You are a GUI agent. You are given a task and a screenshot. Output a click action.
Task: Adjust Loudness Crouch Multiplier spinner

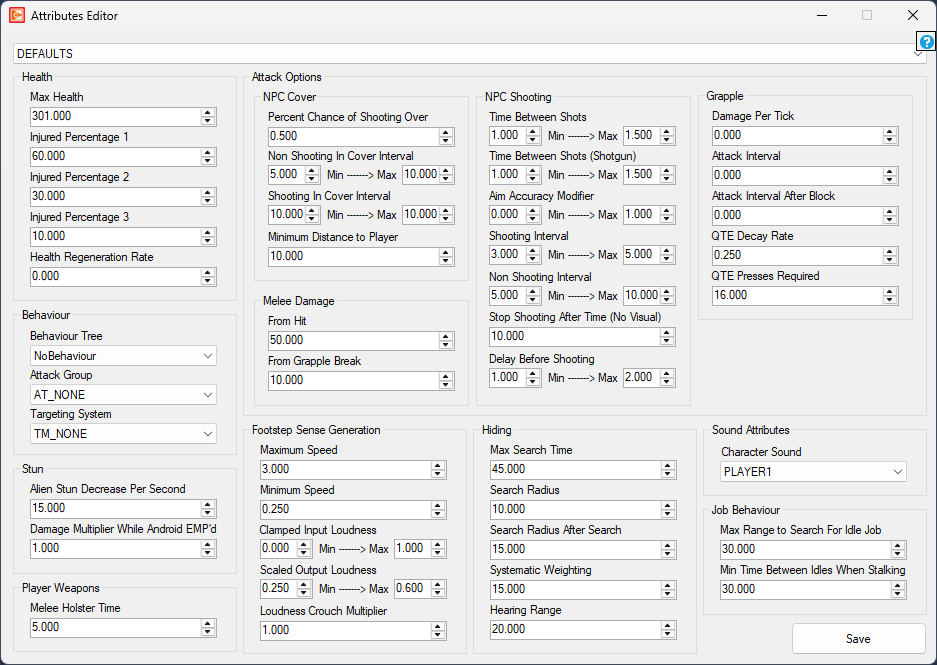438,631
